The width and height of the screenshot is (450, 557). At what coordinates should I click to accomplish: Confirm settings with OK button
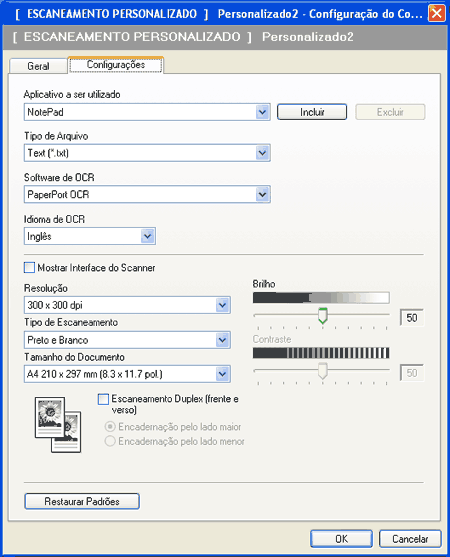tap(341, 539)
